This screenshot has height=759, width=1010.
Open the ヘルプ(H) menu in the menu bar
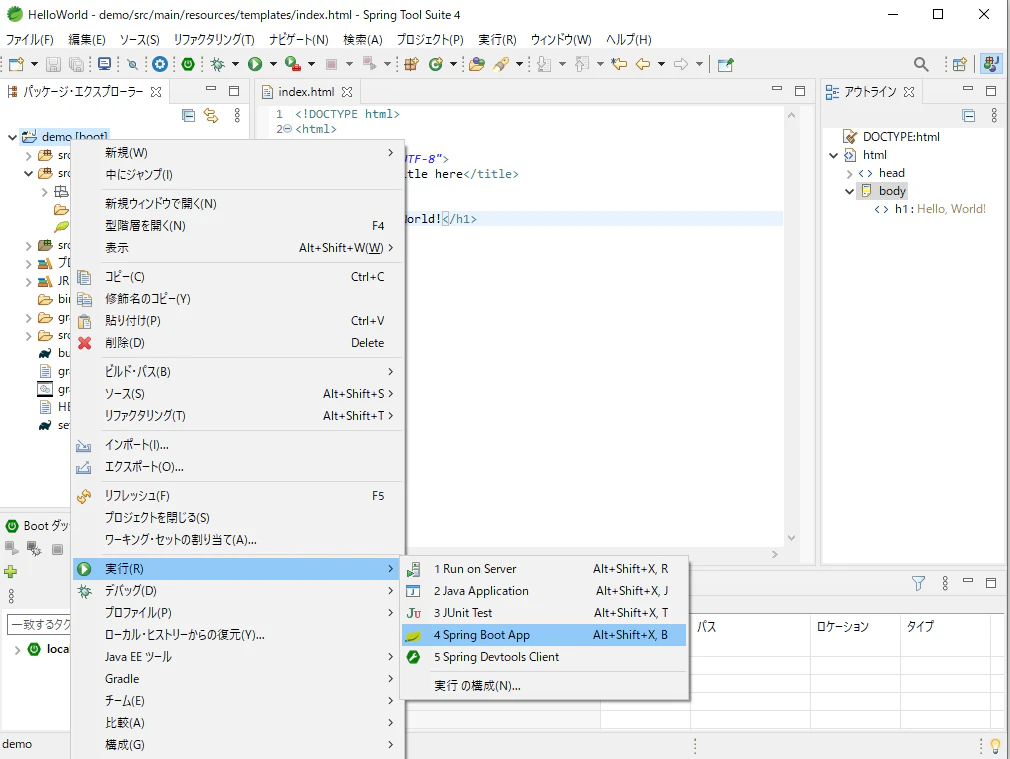pyautogui.click(x=629, y=39)
